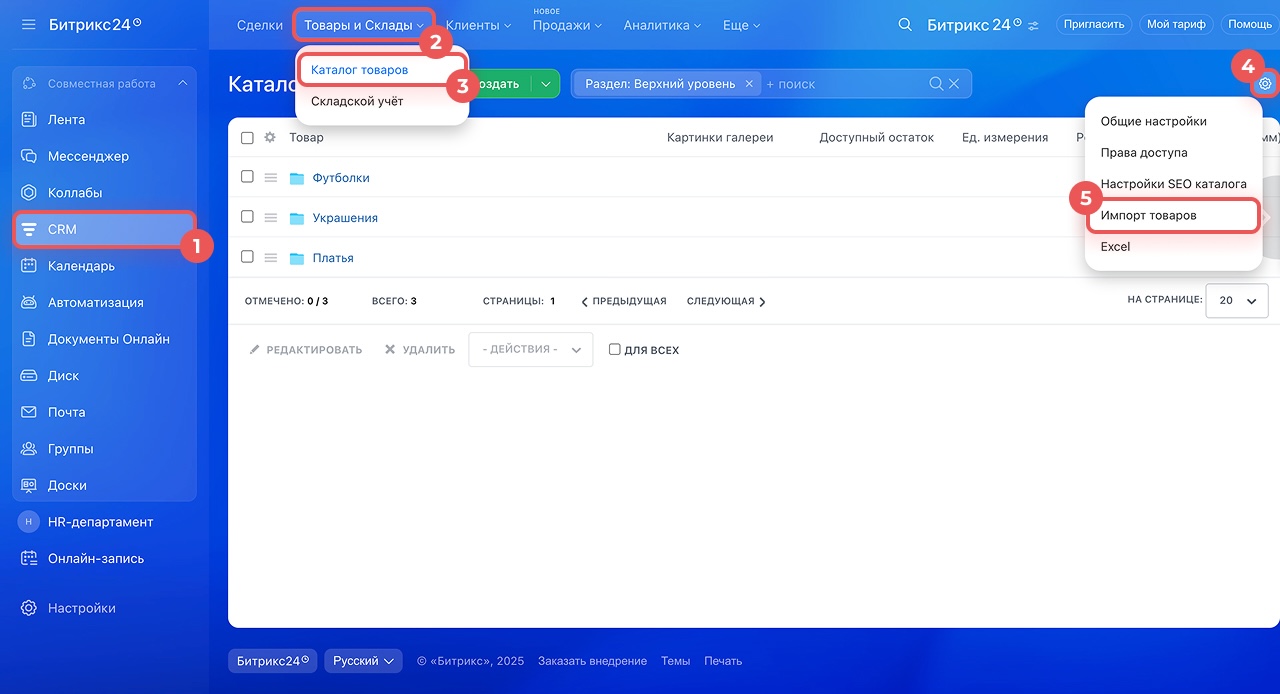1280x694 pixels.
Task: Click the magnifier search icon in top bar
Action: pyautogui.click(x=905, y=25)
